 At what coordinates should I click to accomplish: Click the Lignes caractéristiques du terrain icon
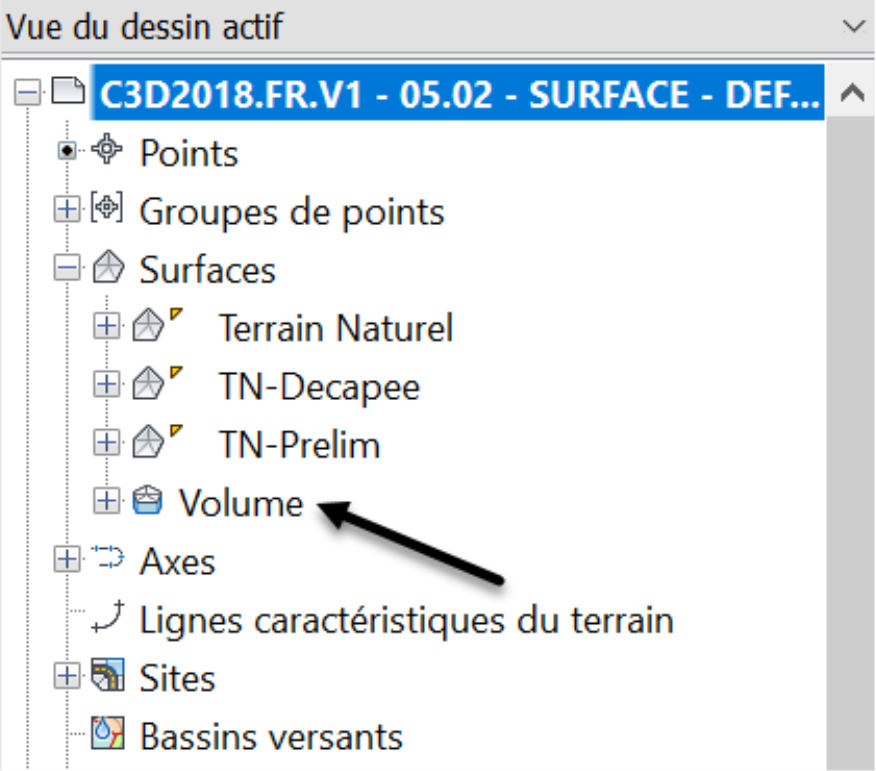point(108,616)
